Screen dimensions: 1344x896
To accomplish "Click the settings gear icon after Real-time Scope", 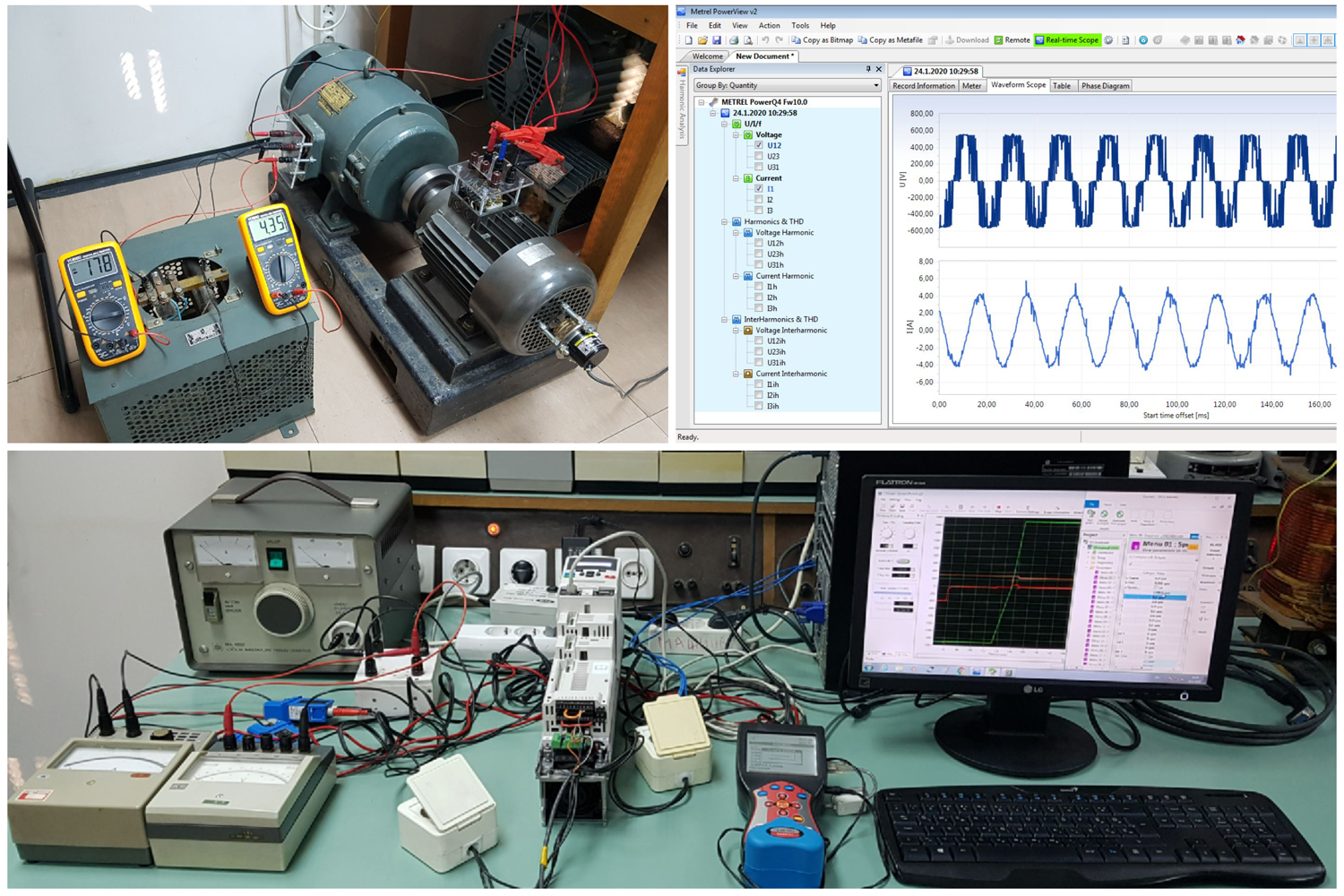I will click(x=1108, y=40).
